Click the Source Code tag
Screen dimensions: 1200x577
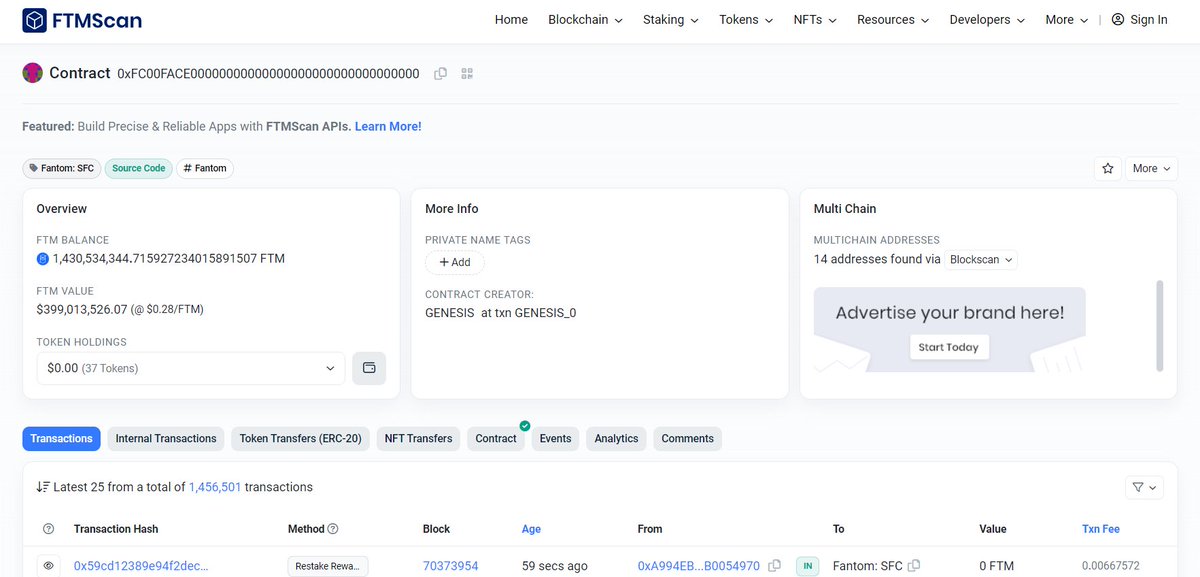pyautogui.click(x=139, y=168)
